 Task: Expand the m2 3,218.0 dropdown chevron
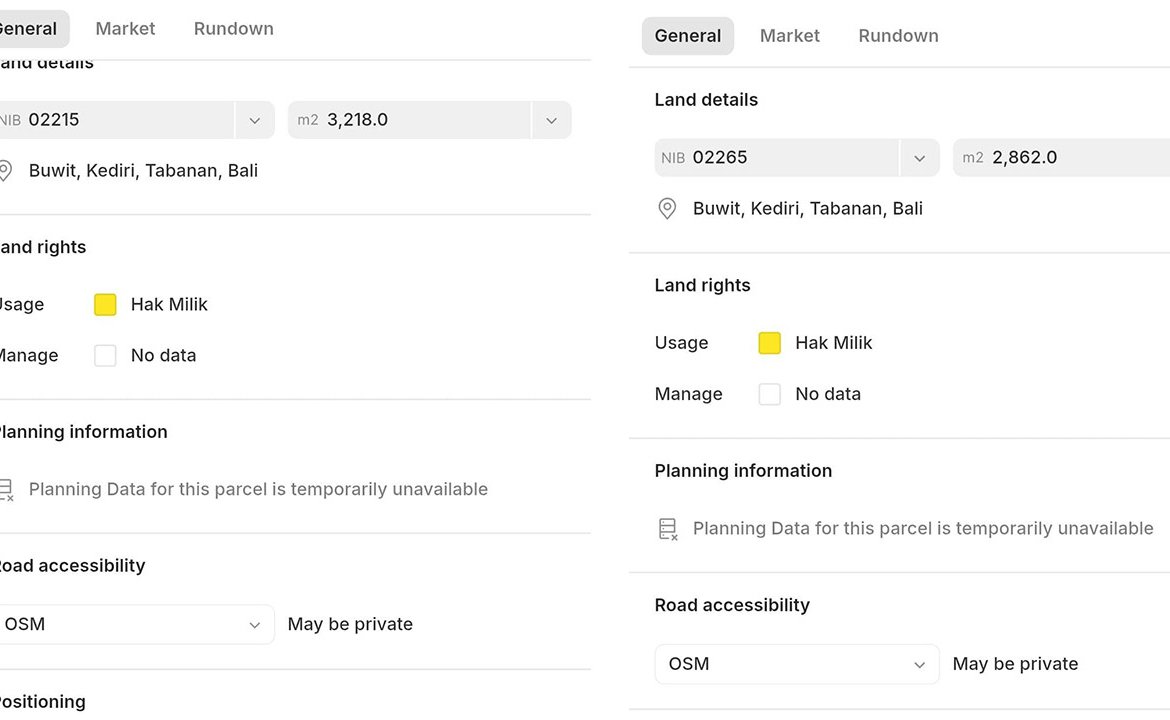pos(551,120)
